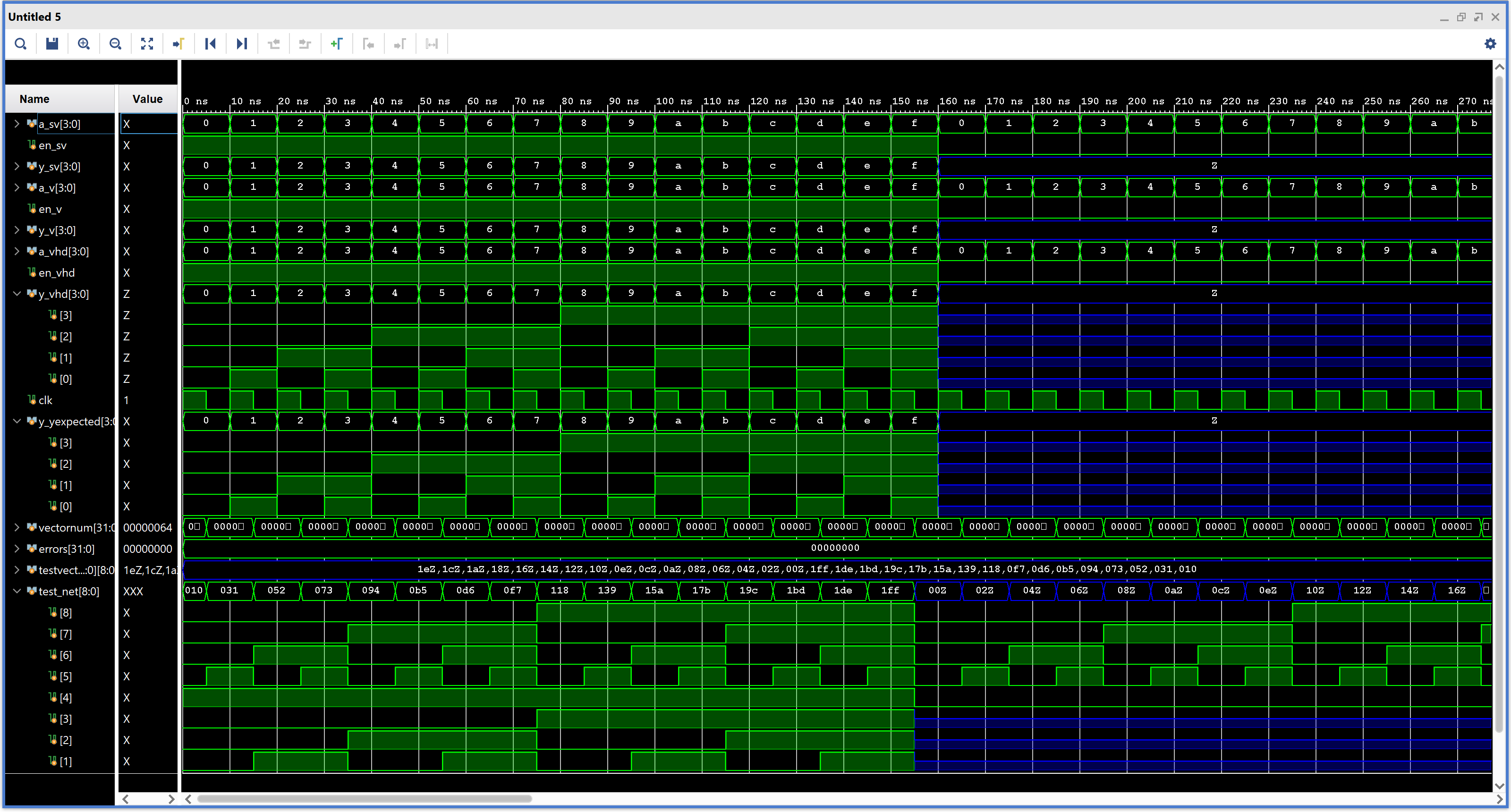The width and height of the screenshot is (1511, 812).
Task: Select the en_vhd signal in name list
Action: coord(56,272)
